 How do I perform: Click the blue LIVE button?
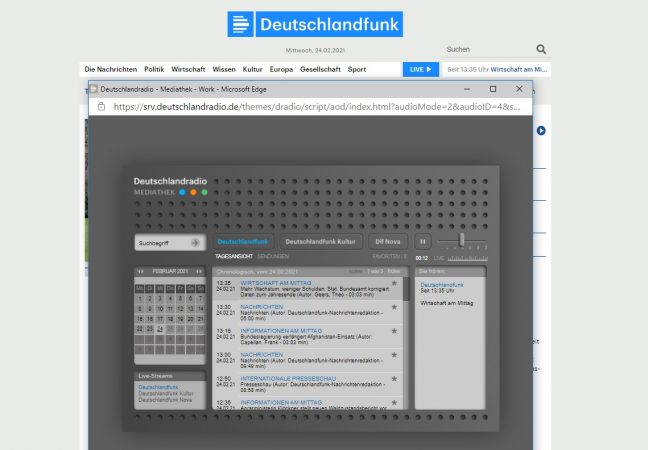click(x=421, y=69)
